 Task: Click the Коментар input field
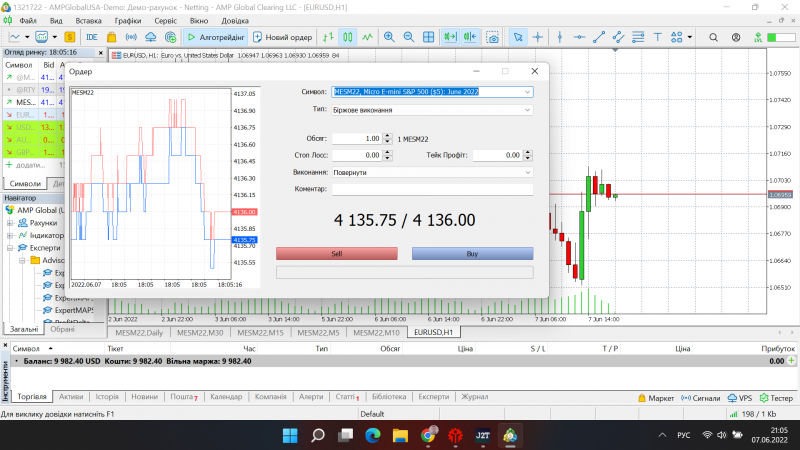click(x=433, y=189)
